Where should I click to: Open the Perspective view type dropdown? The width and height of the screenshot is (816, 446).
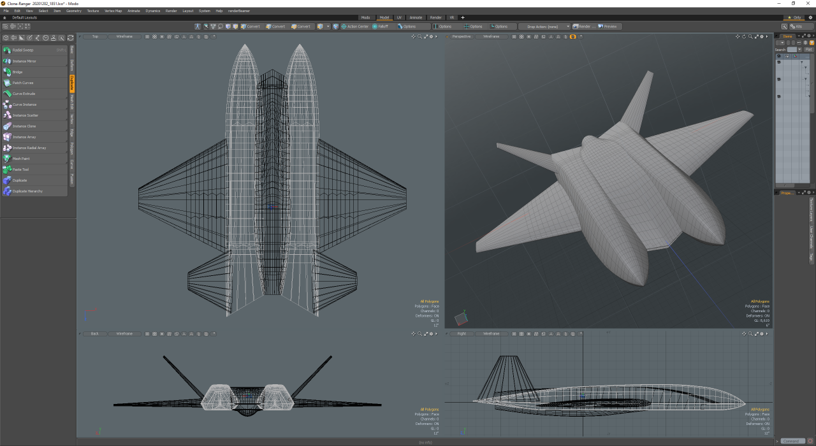[x=462, y=37]
